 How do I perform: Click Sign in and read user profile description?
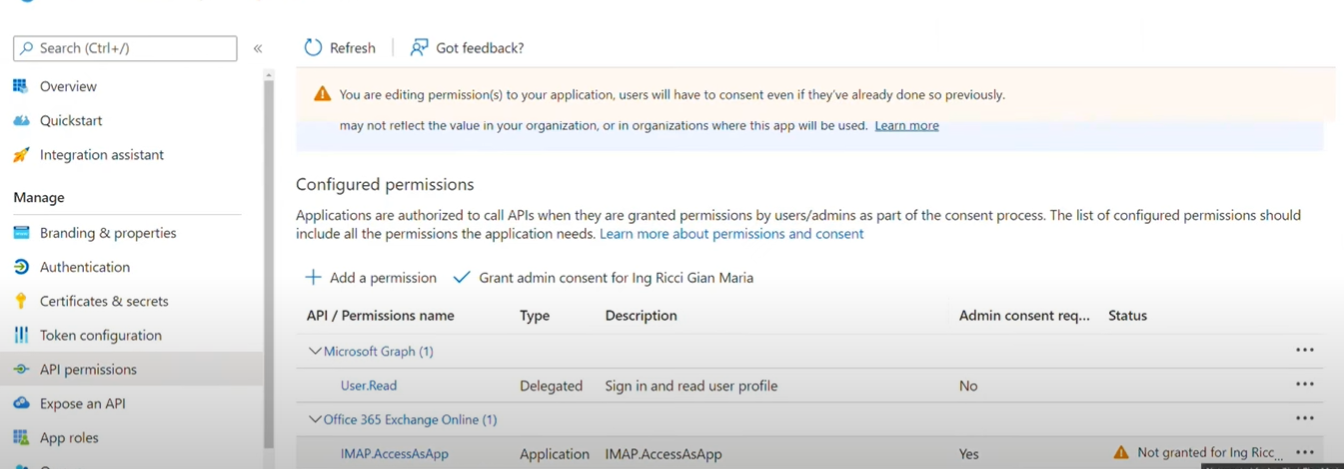(x=691, y=386)
